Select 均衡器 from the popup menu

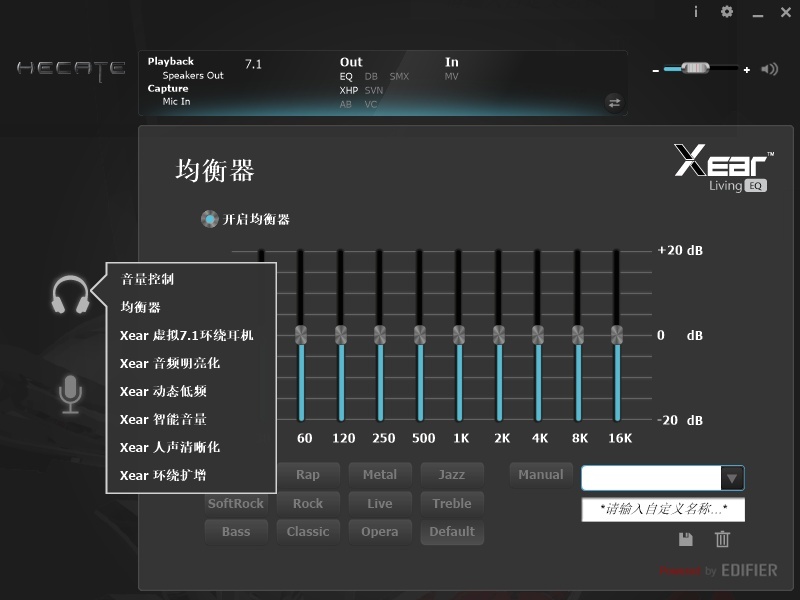[x=140, y=307]
